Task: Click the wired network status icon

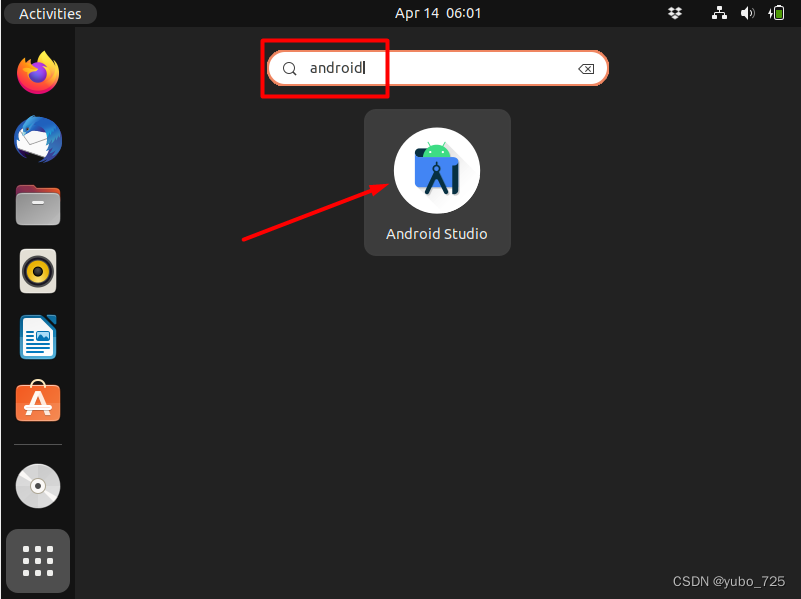Action: (719, 13)
